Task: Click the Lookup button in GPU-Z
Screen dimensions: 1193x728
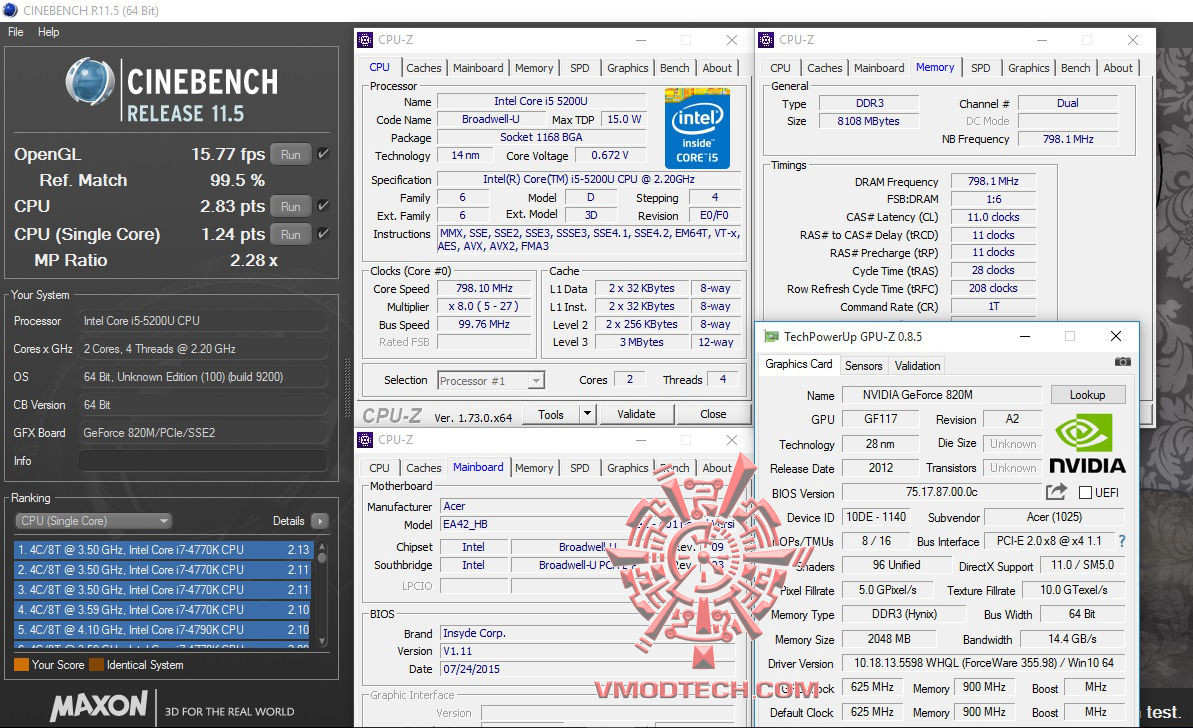Action: click(x=1087, y=395)
